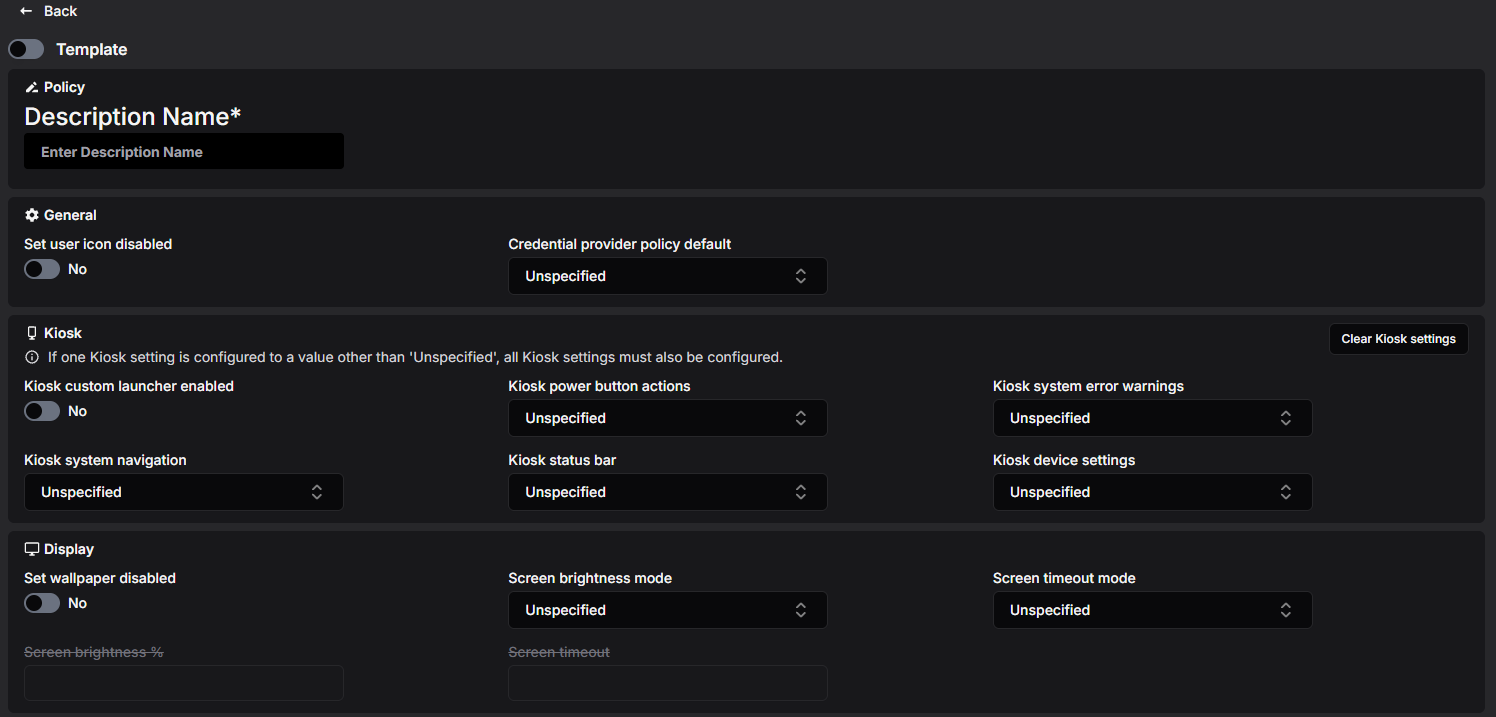Click the Kiosk device icon

pyautogui.click(x=31, y=333)
